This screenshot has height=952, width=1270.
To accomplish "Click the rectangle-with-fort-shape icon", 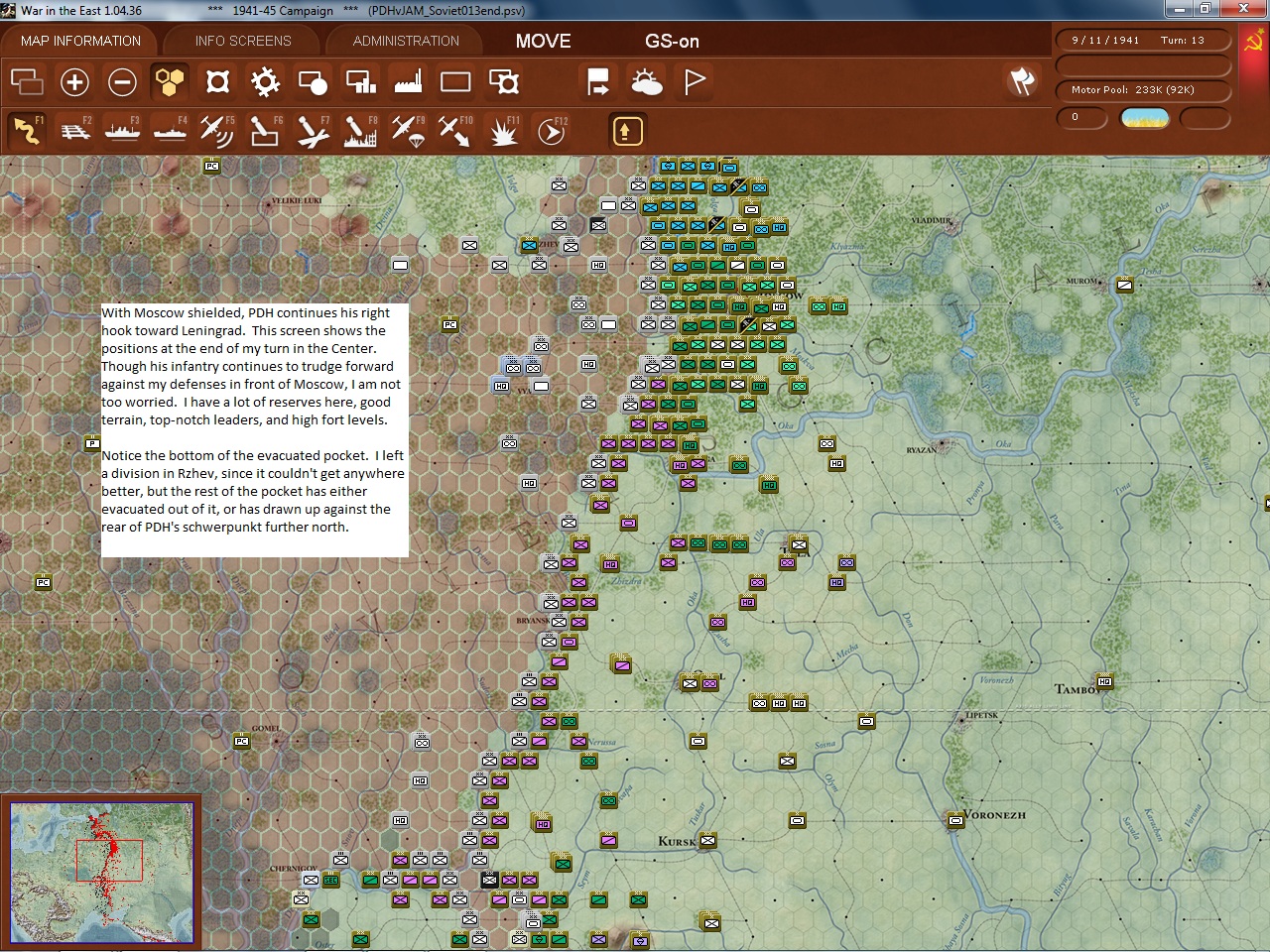I will pos(504,81).
